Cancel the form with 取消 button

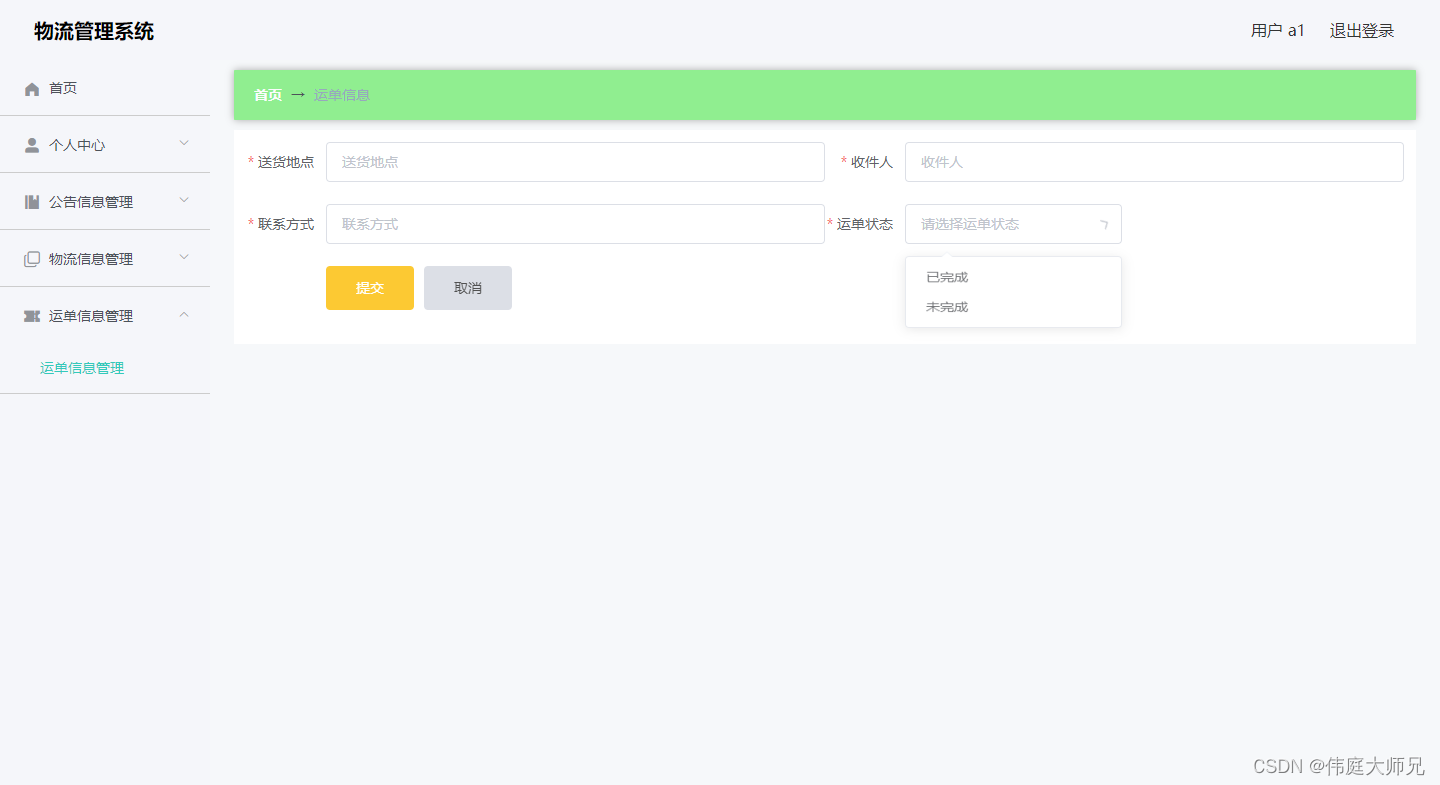tap(468, 288)
